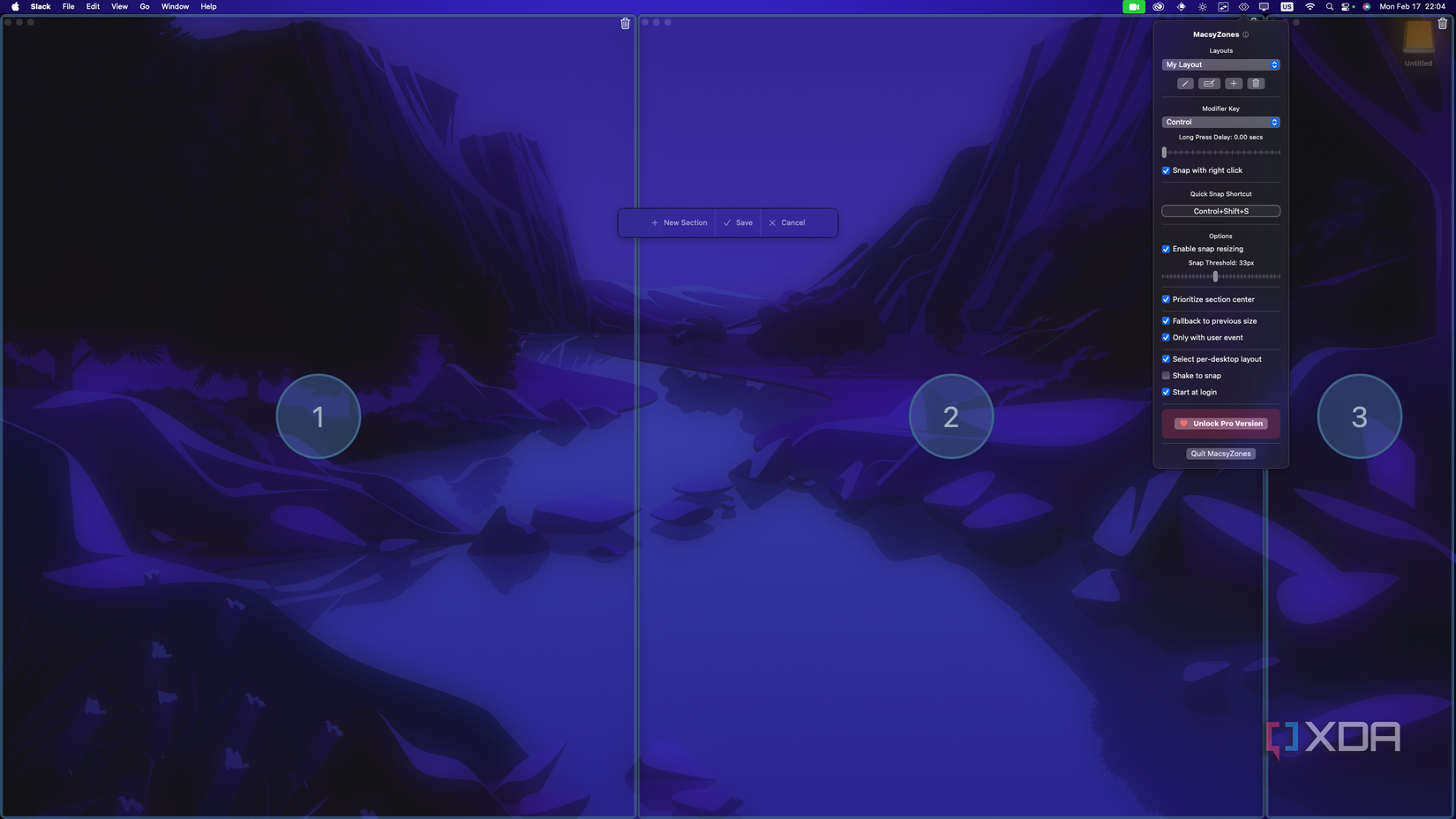Toggle Select per-desktop layout checkbox
1456x819 pixels.
(x=1166, y=359)
